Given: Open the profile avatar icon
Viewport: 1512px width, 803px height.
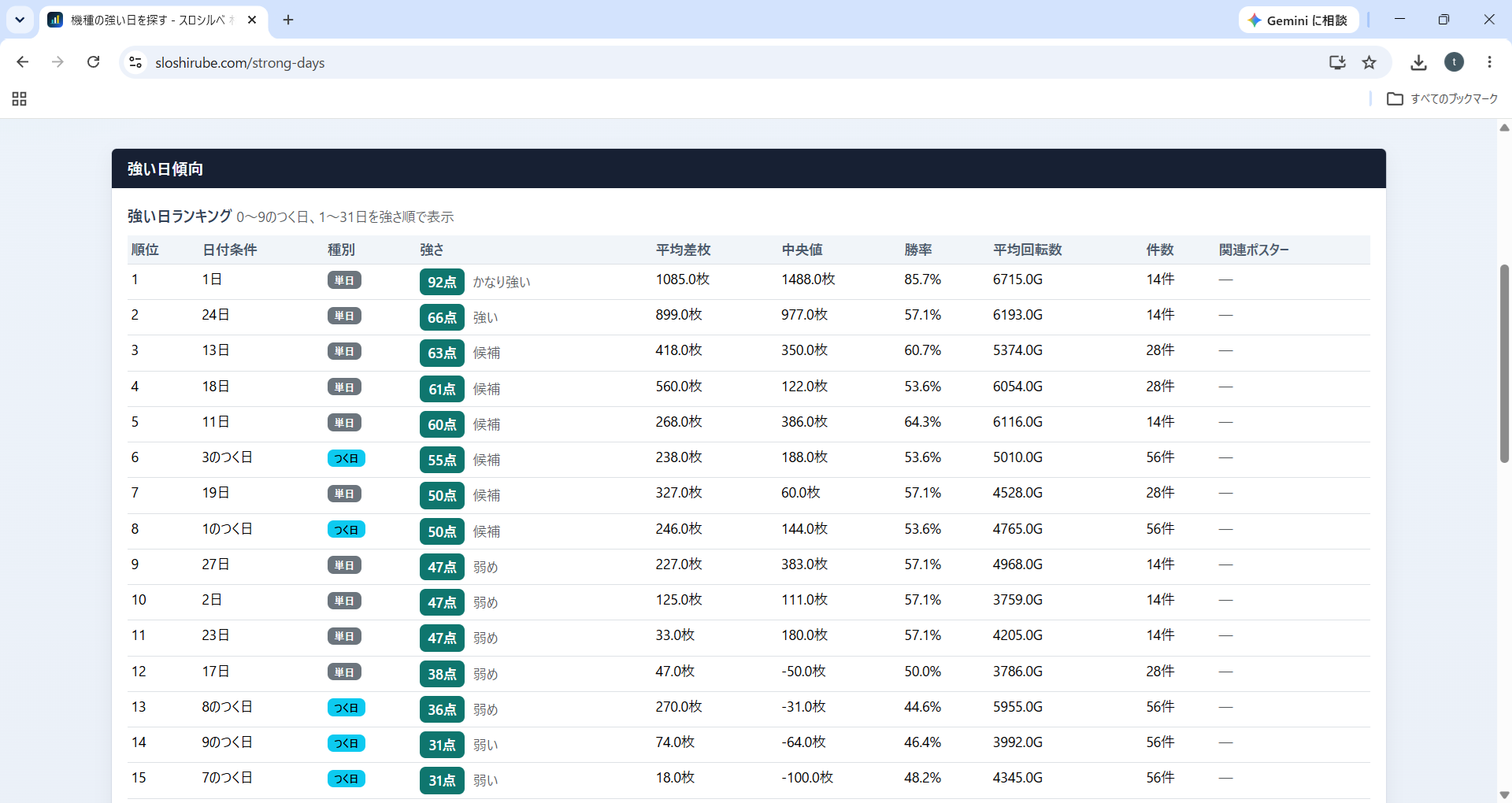Looking at the screenshot, I should point(1454,62).
